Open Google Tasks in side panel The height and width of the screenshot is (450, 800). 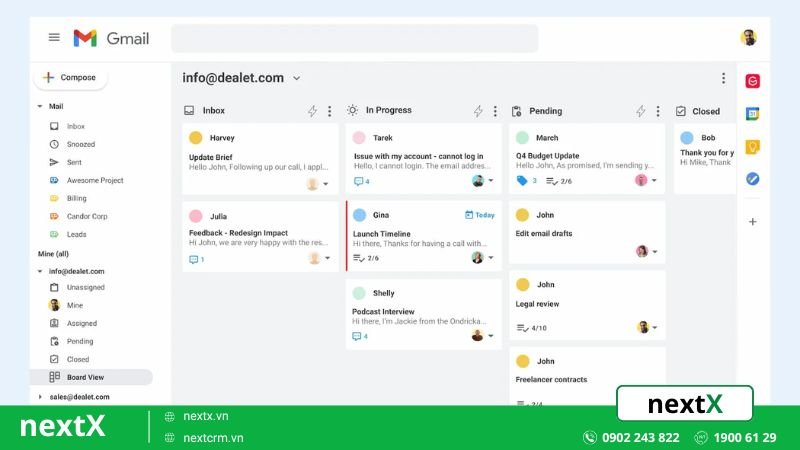[x=753, y=179]
